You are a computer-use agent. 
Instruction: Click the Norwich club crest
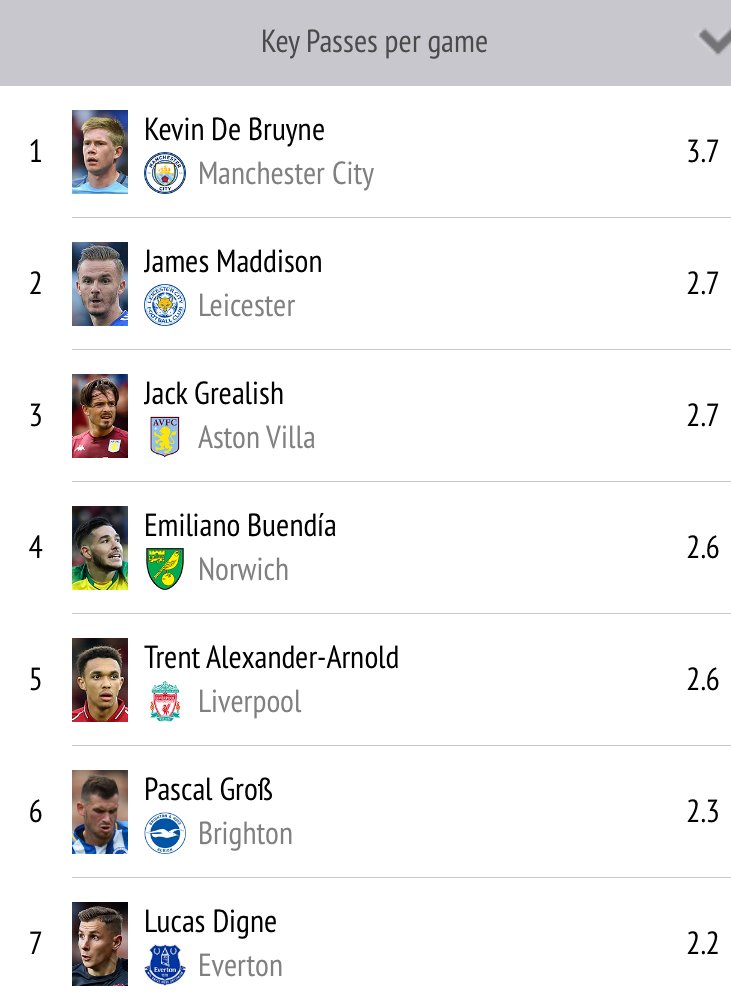165,569
